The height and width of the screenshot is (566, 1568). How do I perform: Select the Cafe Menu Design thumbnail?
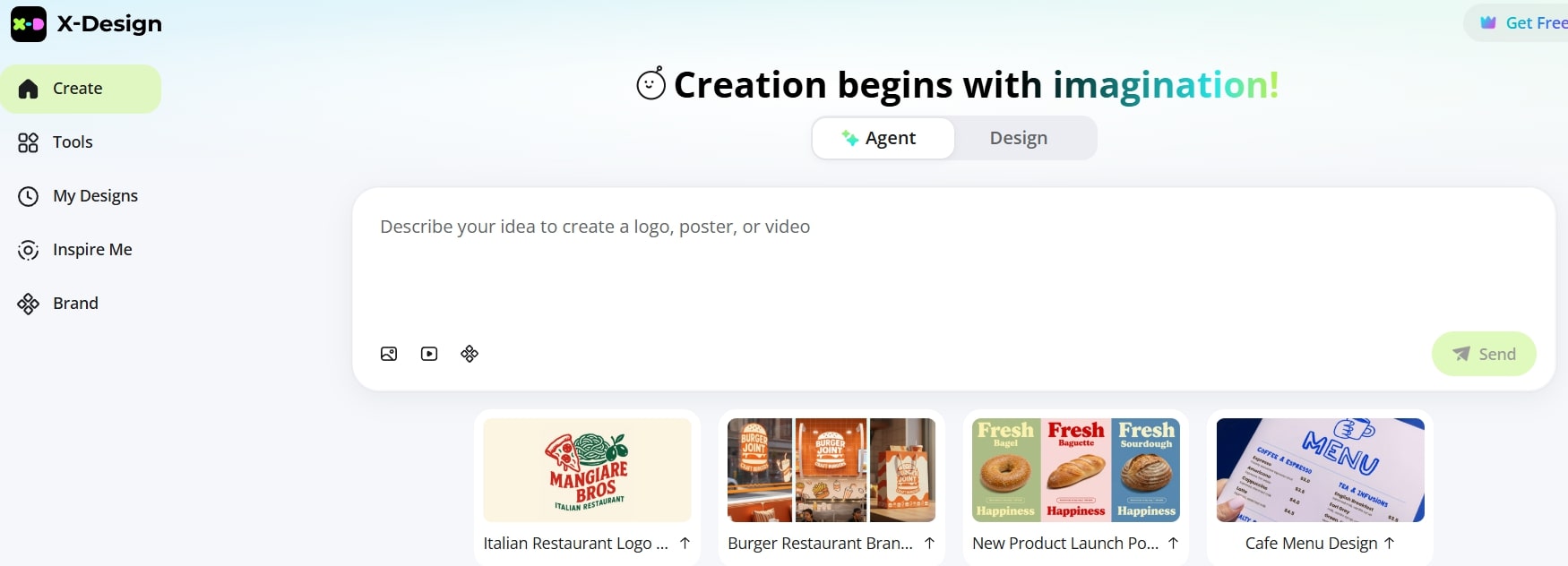click(x=1321, y=470)
